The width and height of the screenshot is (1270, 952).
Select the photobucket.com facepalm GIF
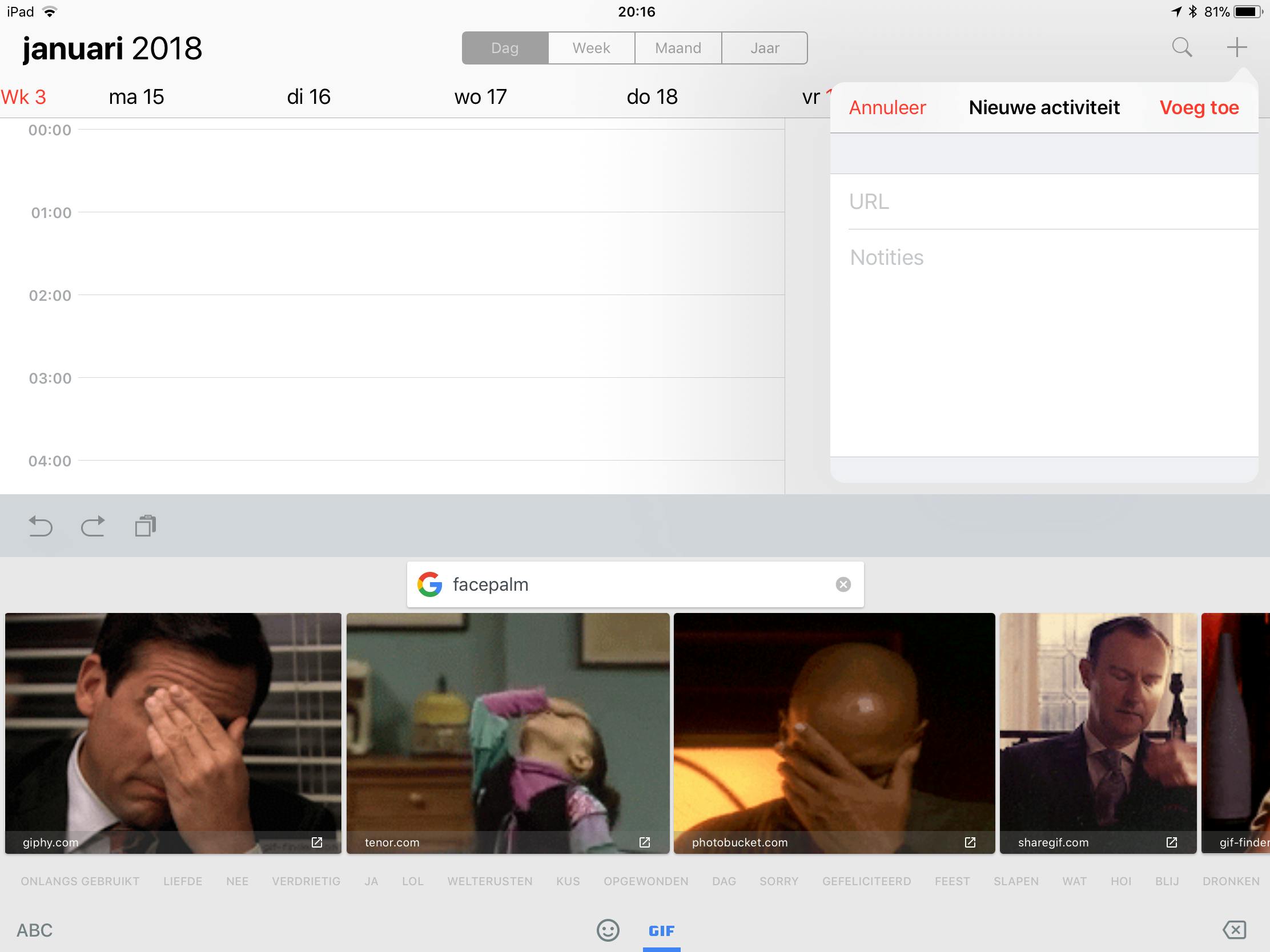click(x=834, y=733)
